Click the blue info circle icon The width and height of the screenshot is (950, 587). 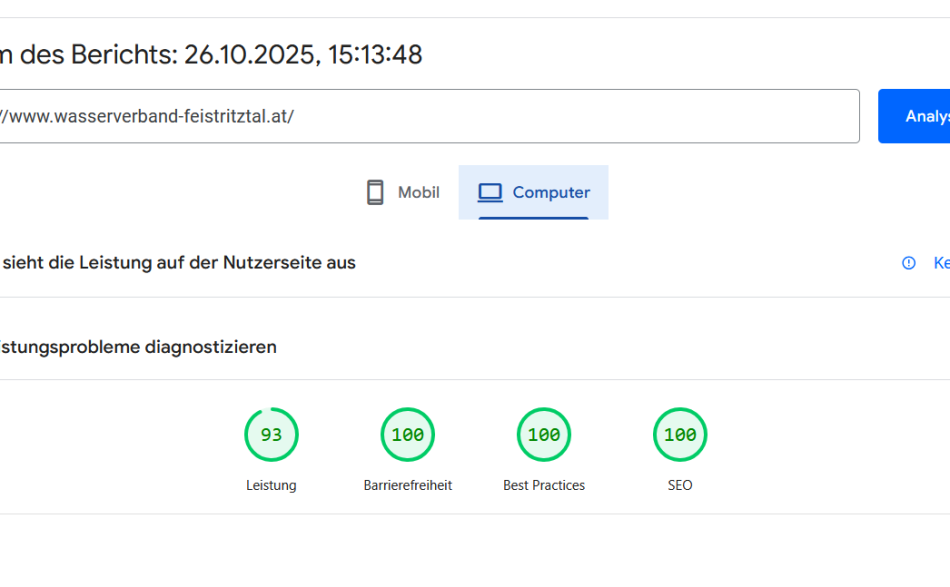[x=907, y=262]
